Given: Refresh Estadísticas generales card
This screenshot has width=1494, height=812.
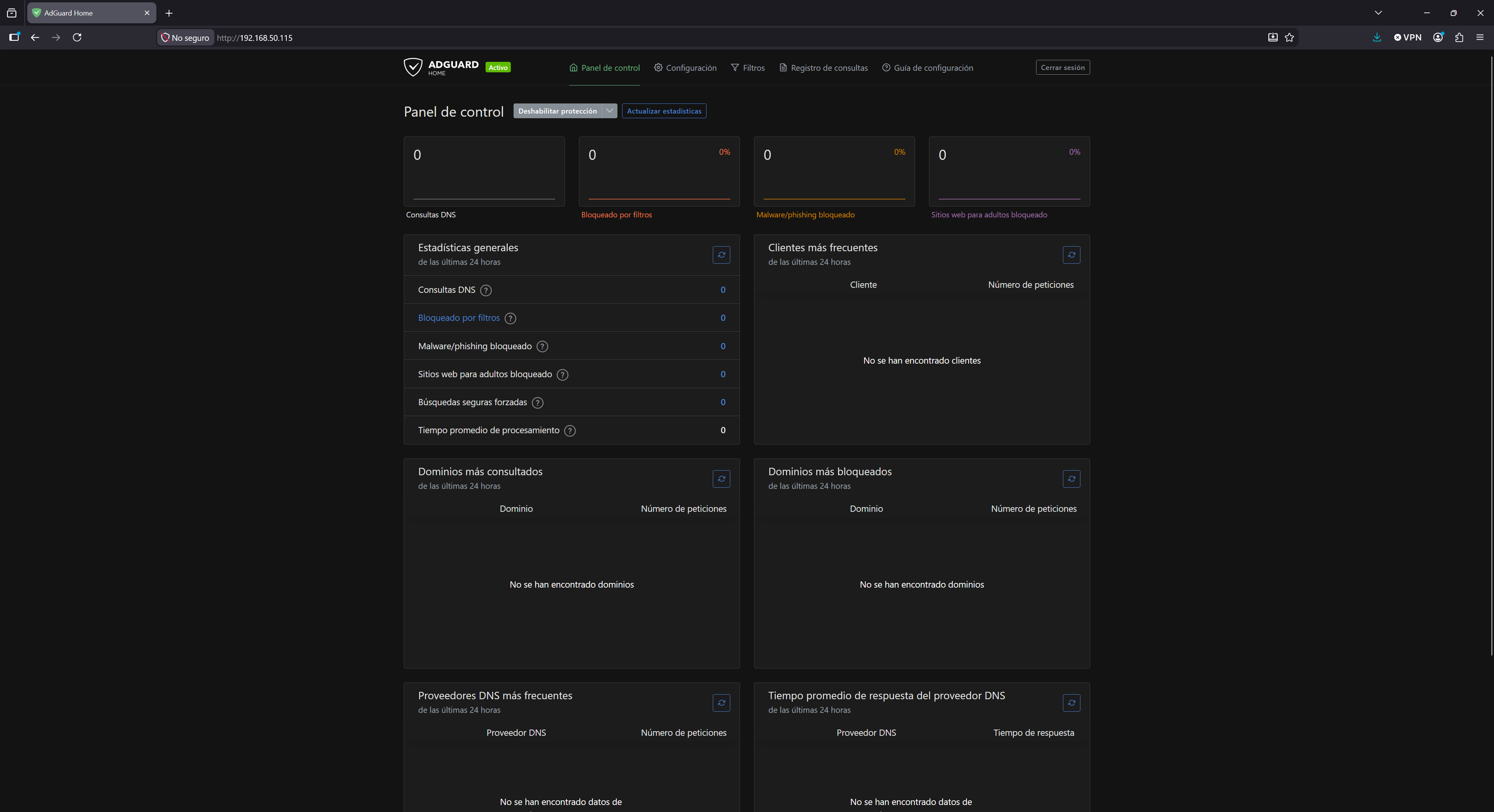Looking at the screenshot, I should [721, 254].
